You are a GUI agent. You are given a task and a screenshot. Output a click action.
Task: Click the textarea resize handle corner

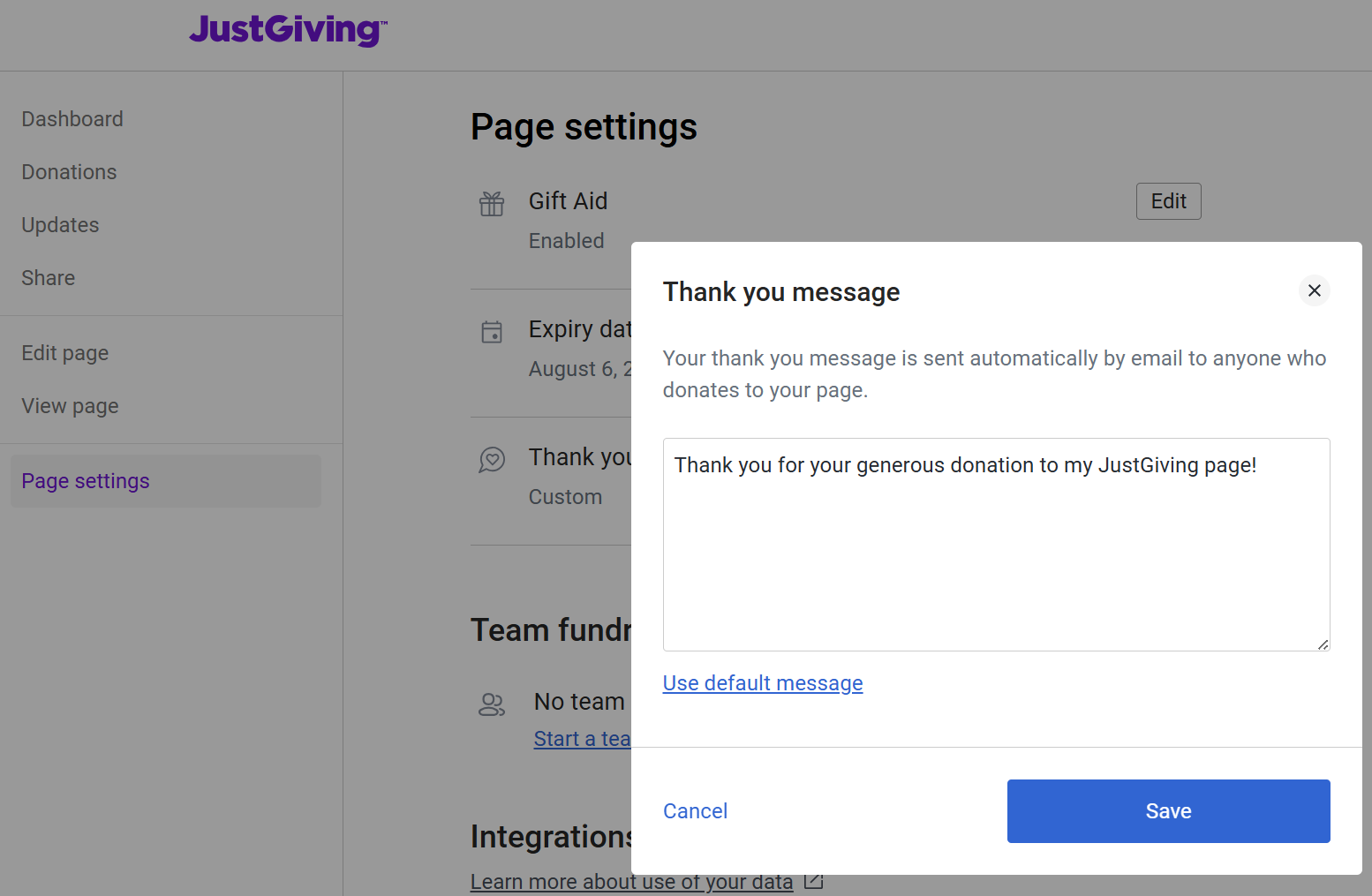(x=1323, y=644)
